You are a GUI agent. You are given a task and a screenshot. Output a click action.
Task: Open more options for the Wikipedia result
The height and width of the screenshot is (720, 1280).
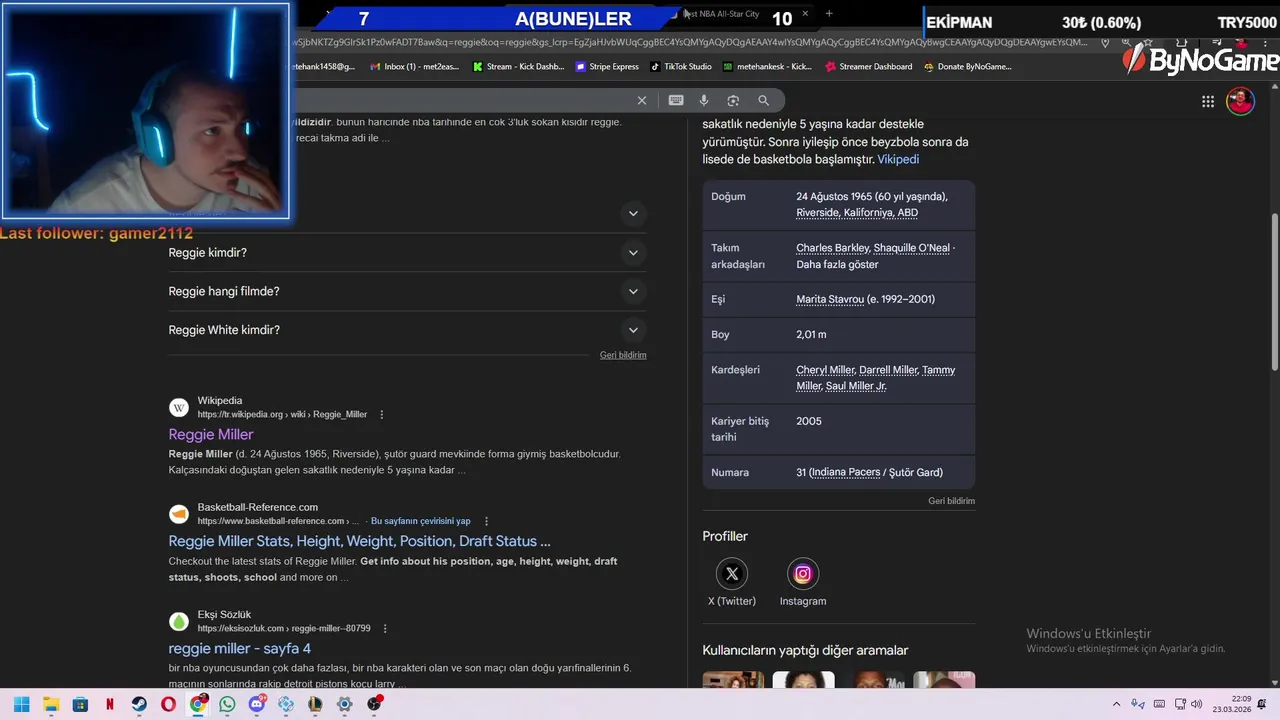coord(381,414)
